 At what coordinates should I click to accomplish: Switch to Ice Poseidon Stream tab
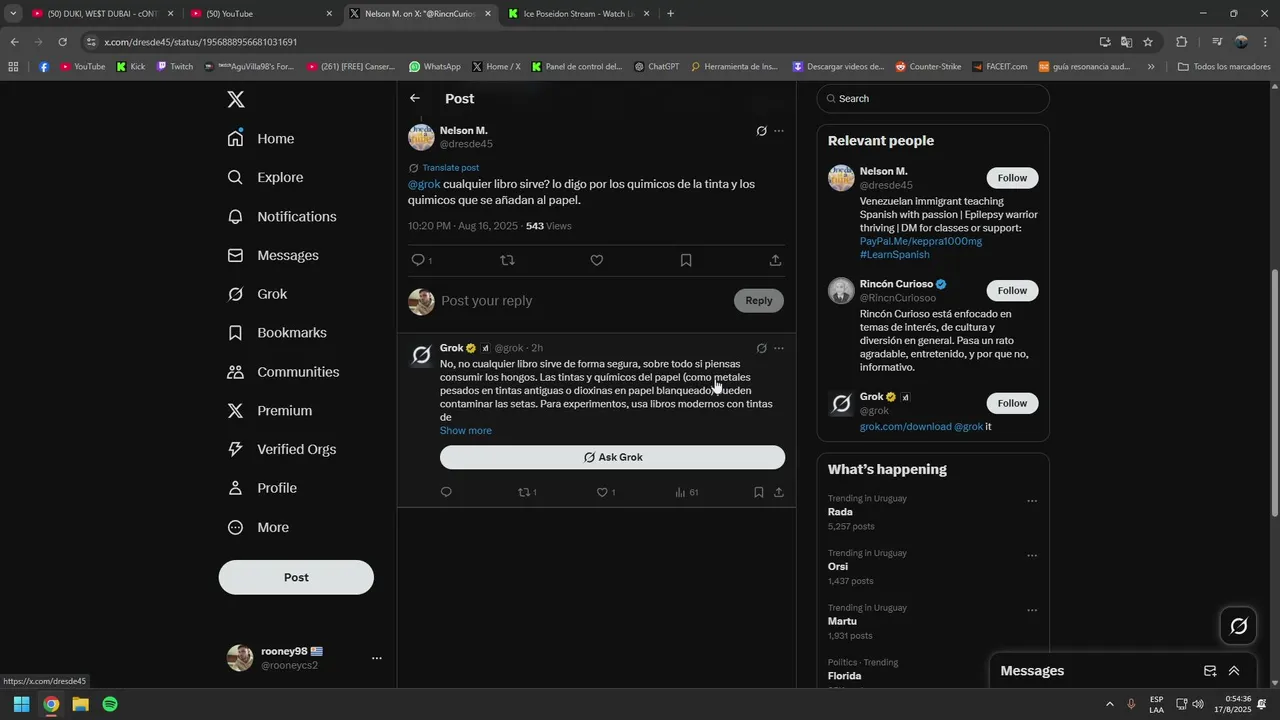[579, 14]
